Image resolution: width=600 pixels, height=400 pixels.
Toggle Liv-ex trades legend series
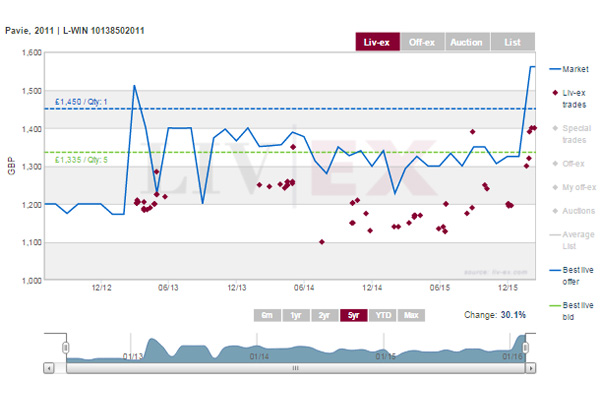click(x=569, y=99)
